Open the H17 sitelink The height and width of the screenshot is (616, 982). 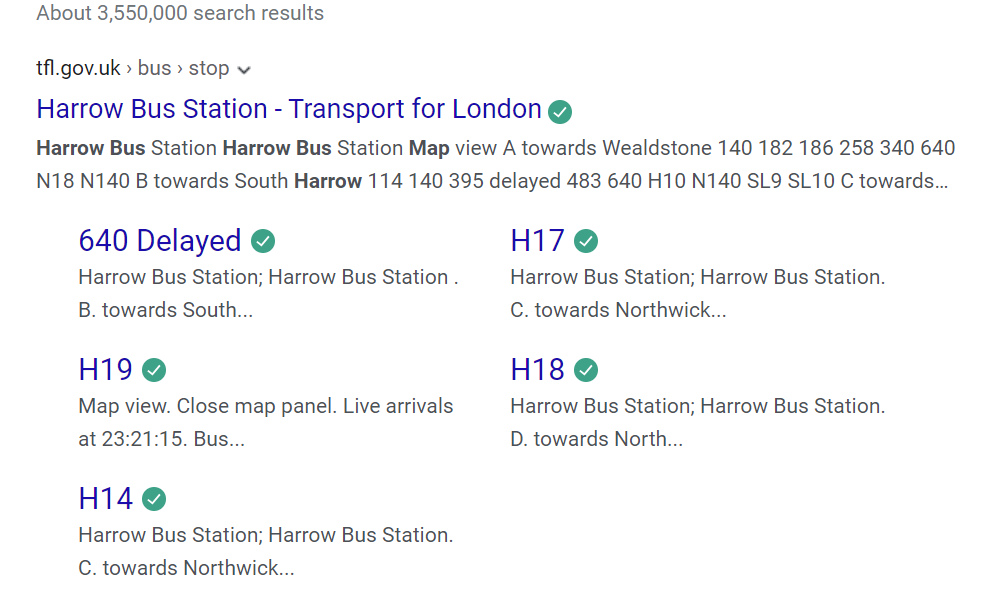pos(537,241)
